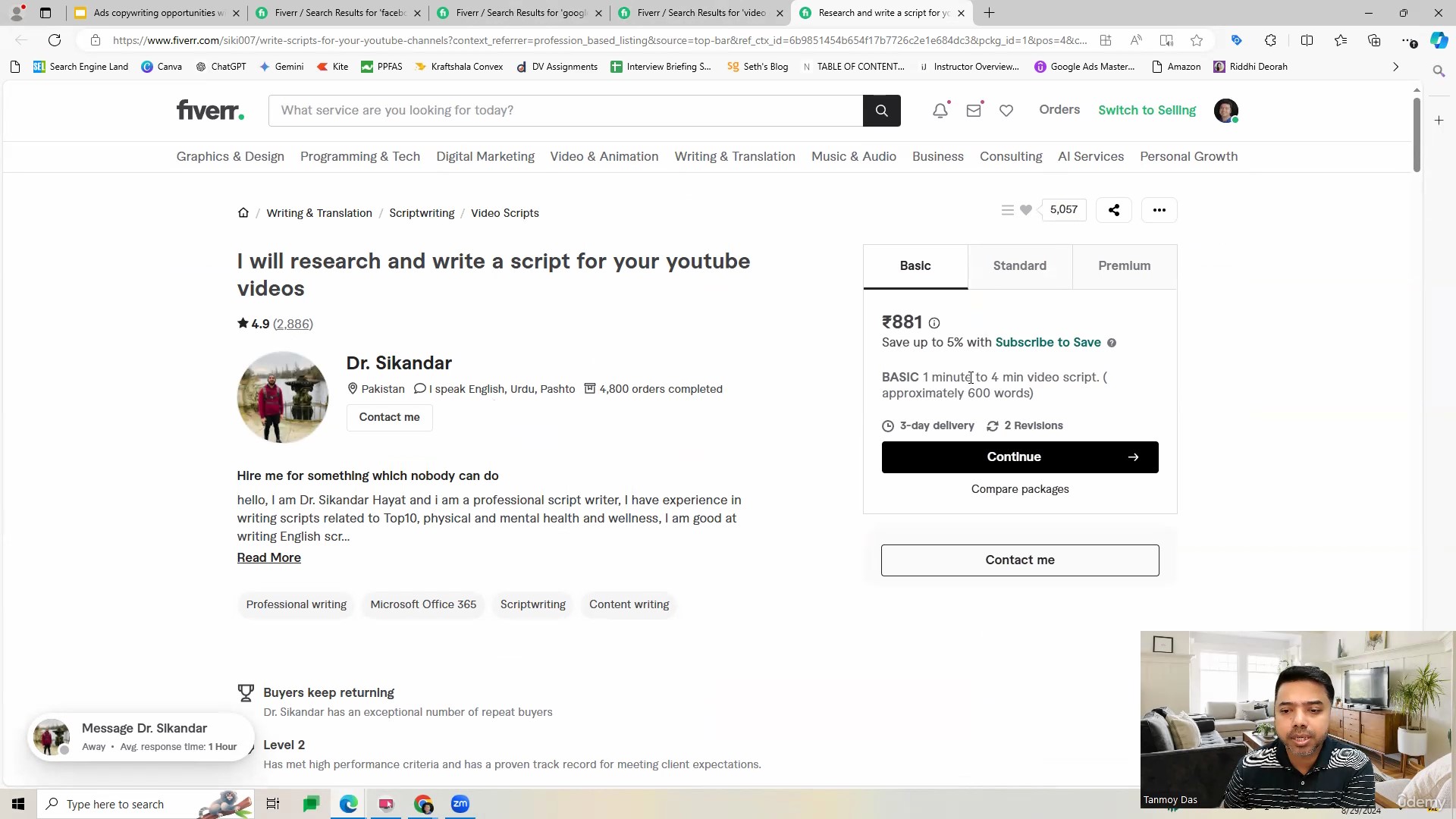
Task: Open Programming & Tech category
Action: [x=360, y=156]
